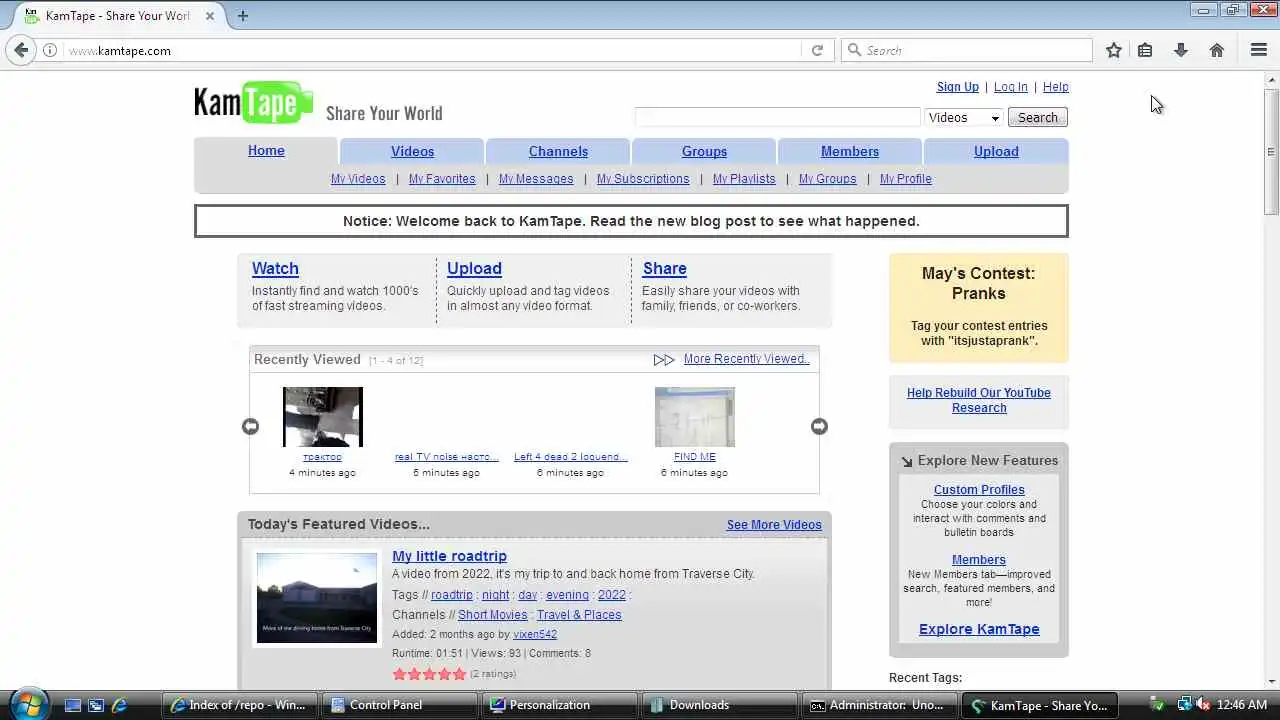The width and height of the screenshot is (1280, 720).
Task: Click the Sign Up link
Action: click(958, 87)
